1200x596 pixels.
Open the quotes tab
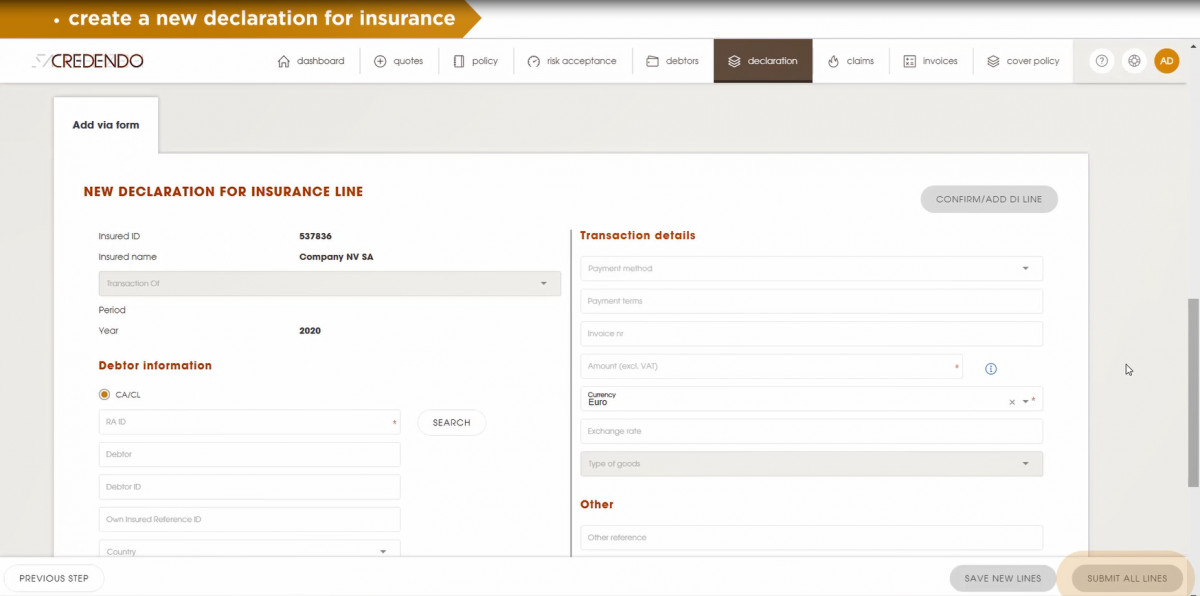pyautogui.click(x=399, y=61)
